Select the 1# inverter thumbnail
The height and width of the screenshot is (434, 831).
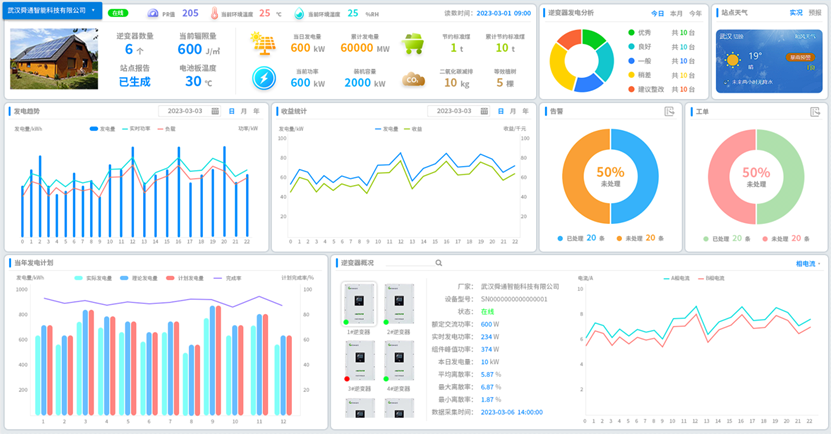357,304
